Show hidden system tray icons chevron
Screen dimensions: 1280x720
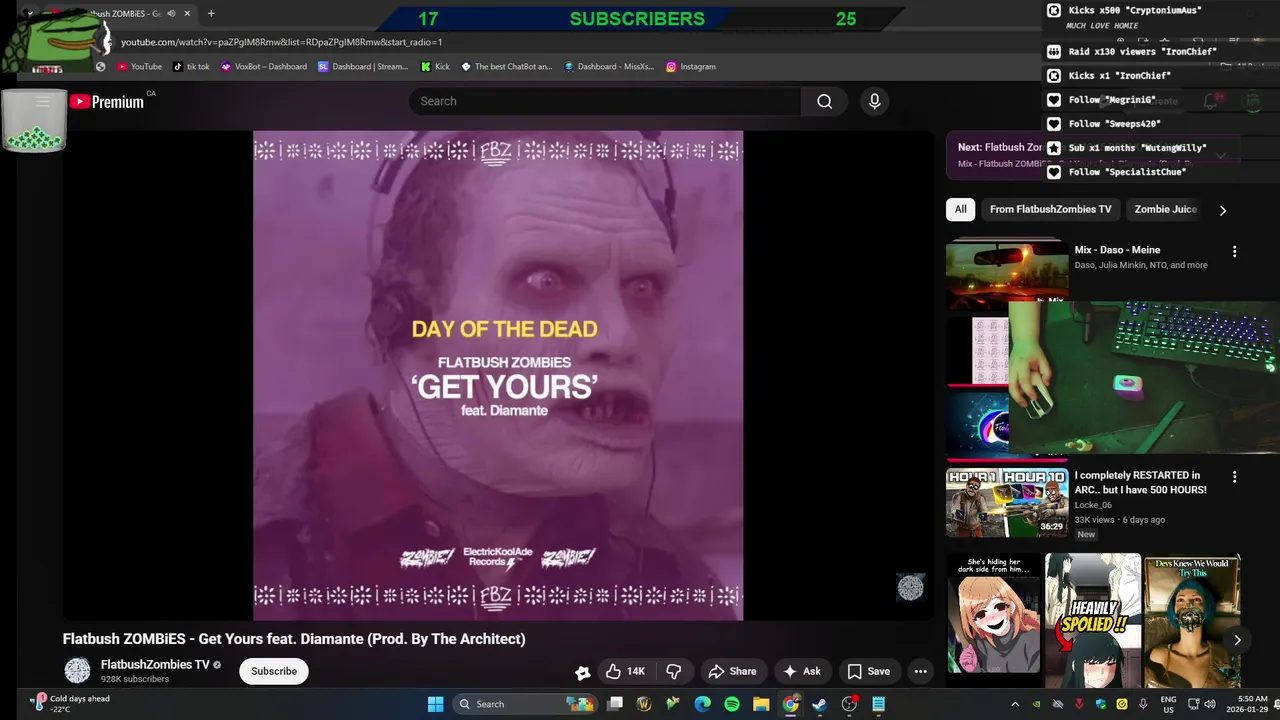tap(1015, 704)
